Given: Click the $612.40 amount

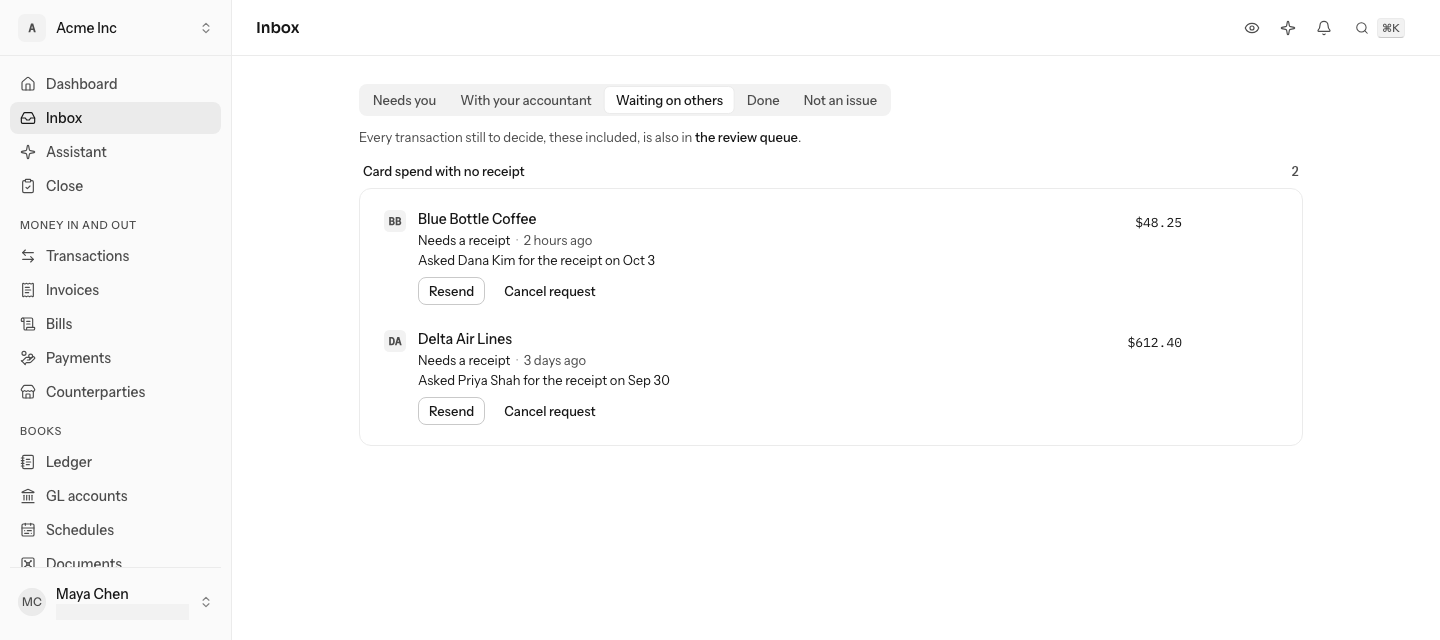Looking at the screenshot, I should coord(1154,343).
